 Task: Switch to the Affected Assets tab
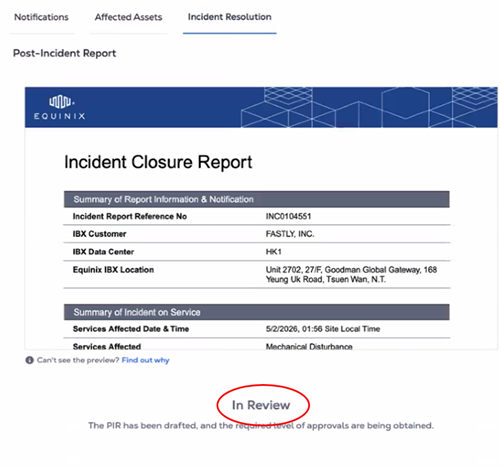click(128, 17)
